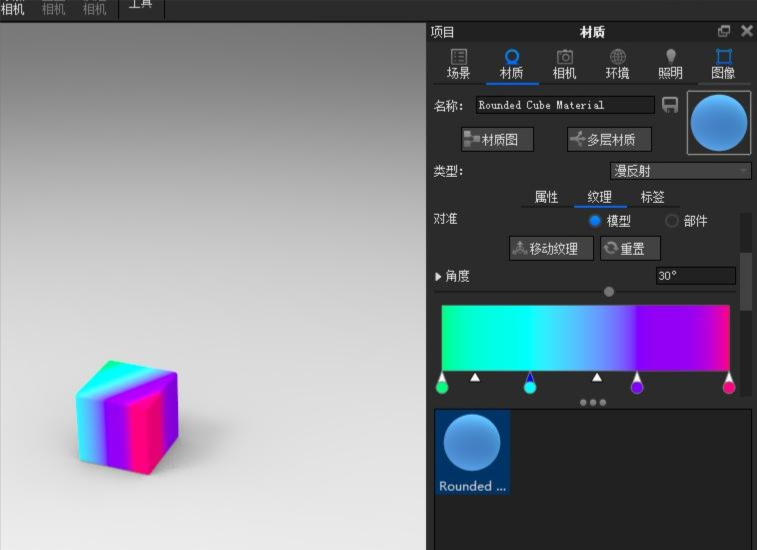Open the 场景 (Scene) tab icon
757x550 pixels.
[x=458, y=57]
